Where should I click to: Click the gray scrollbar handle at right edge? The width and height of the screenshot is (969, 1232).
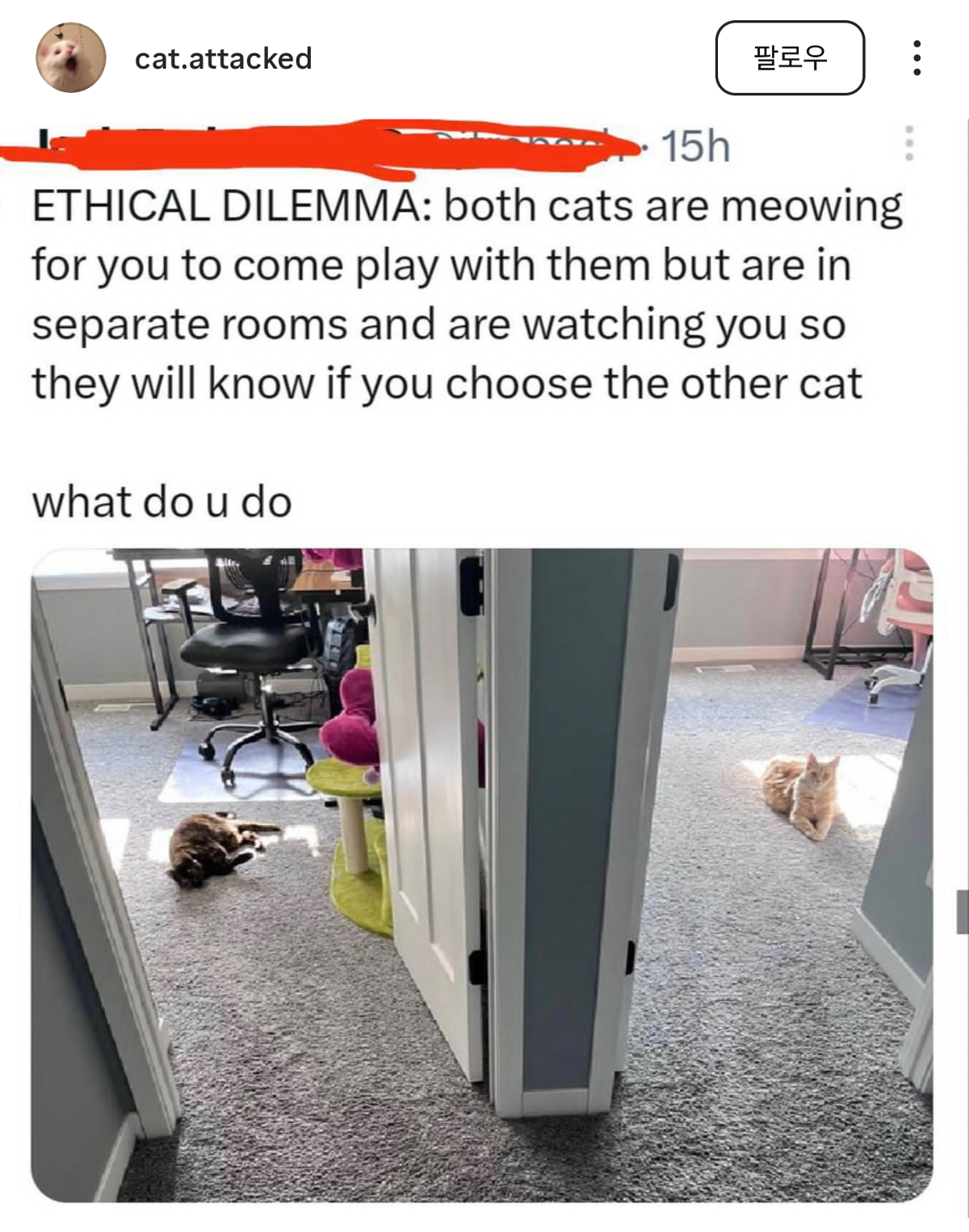963,912
